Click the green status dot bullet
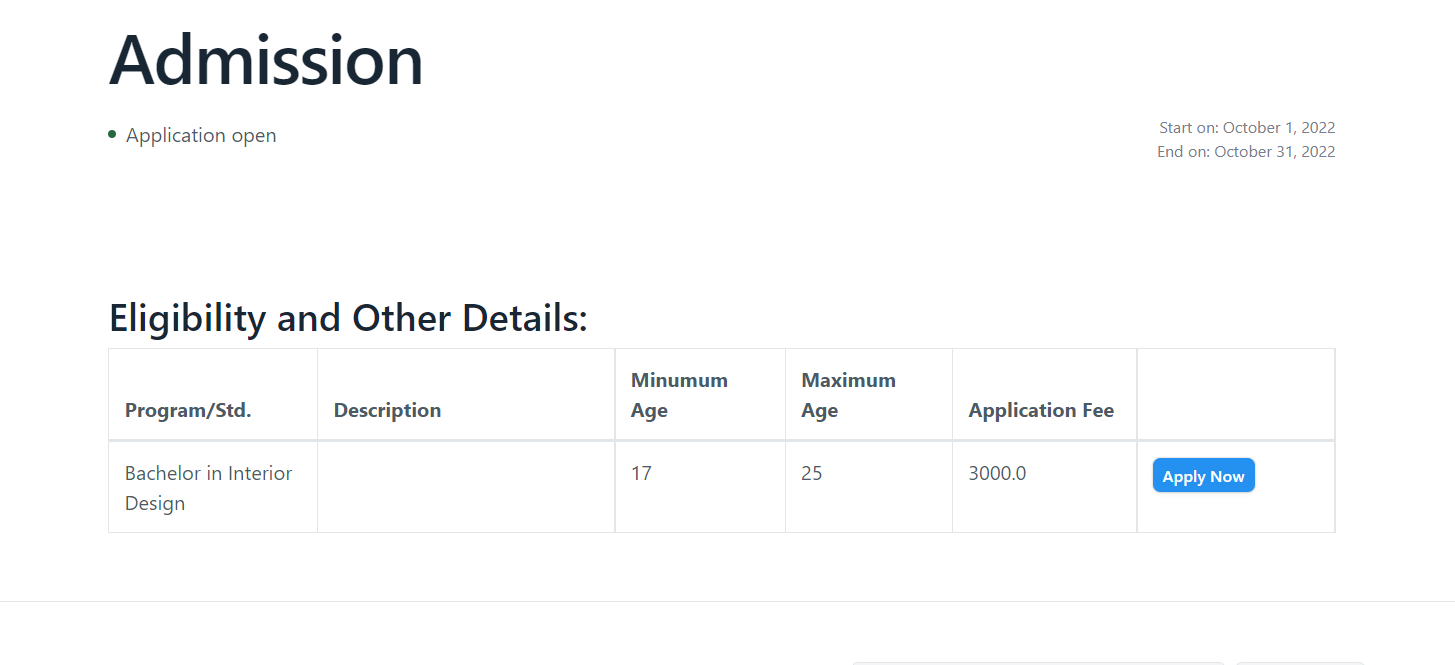Image resolution: width=1455 pixels, height=665 pixels. [112, 133]
